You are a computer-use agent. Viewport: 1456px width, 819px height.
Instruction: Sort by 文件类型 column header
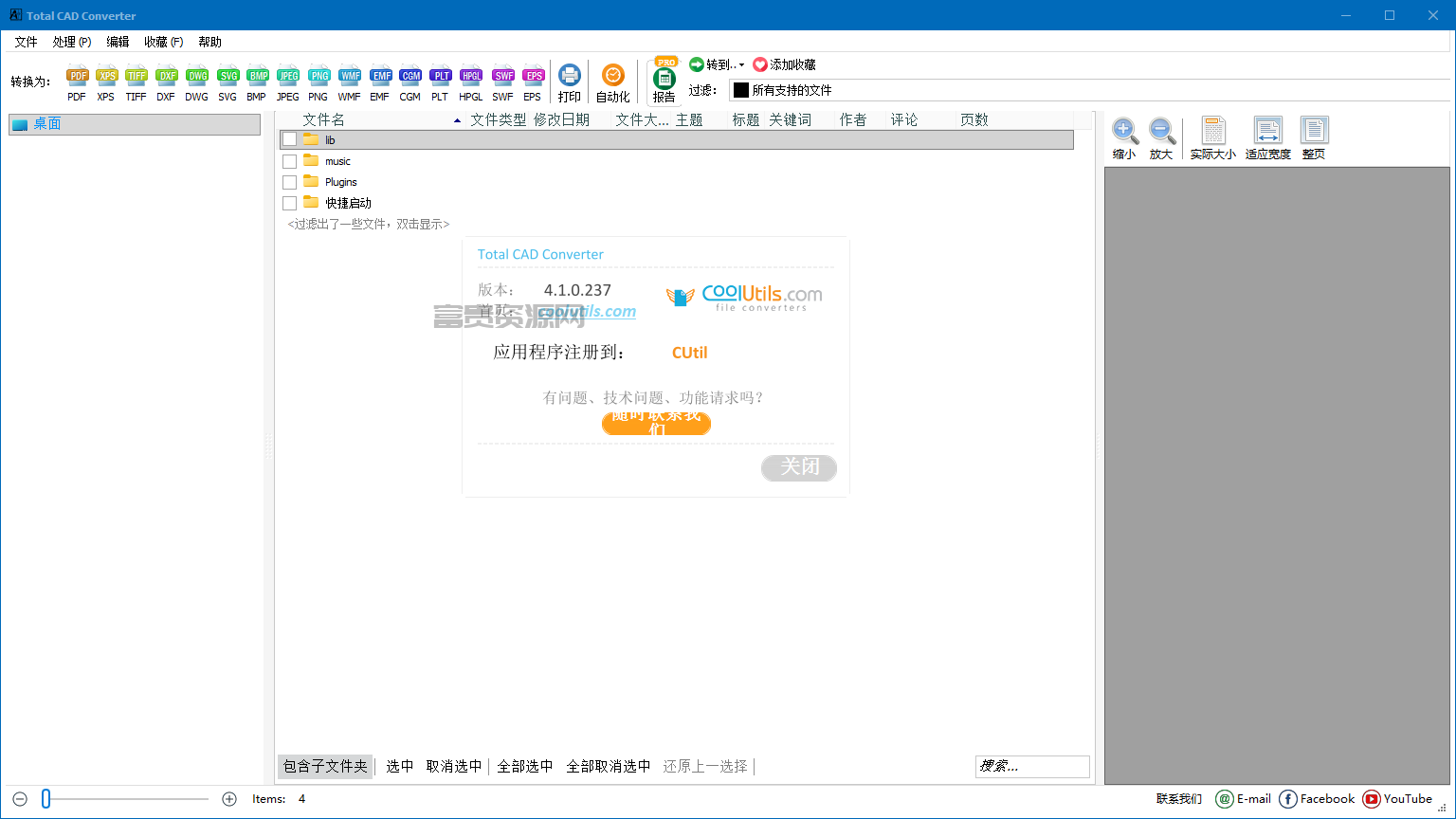click(499, 119)
